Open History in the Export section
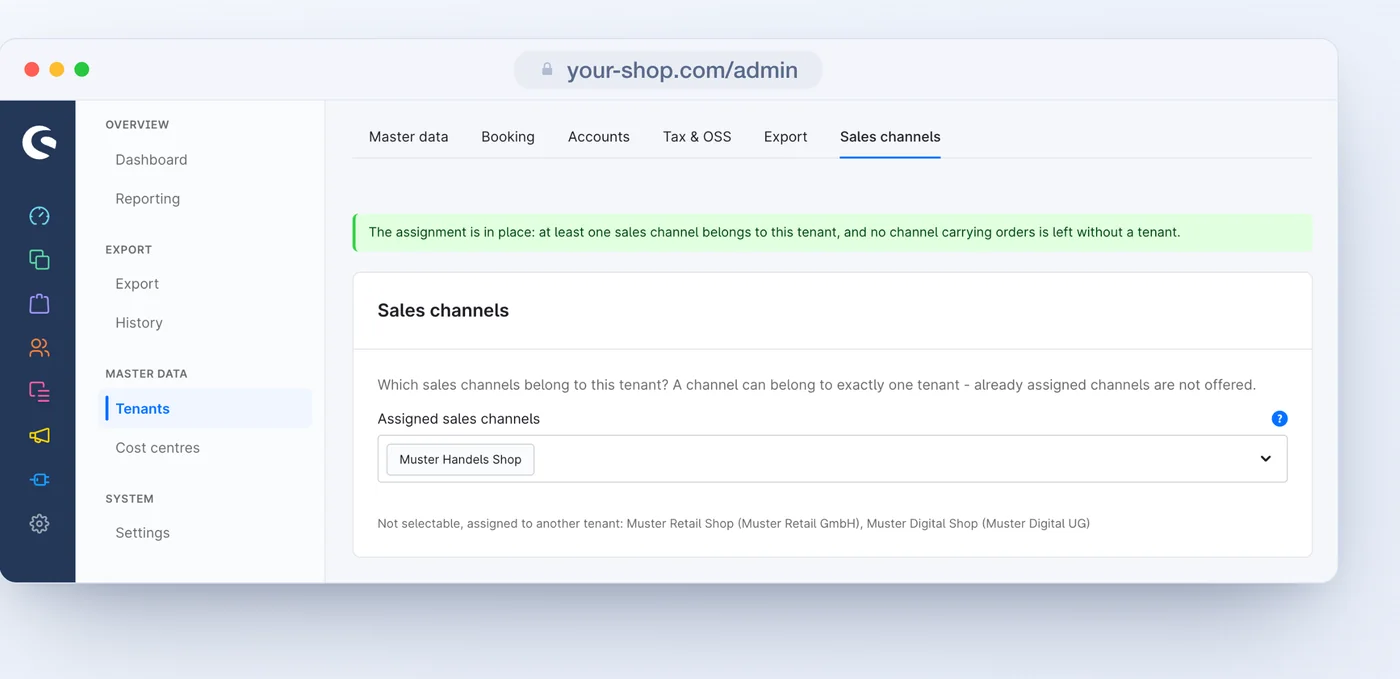This screenshot has height=679, width=1400. click(x=139, y=323)
